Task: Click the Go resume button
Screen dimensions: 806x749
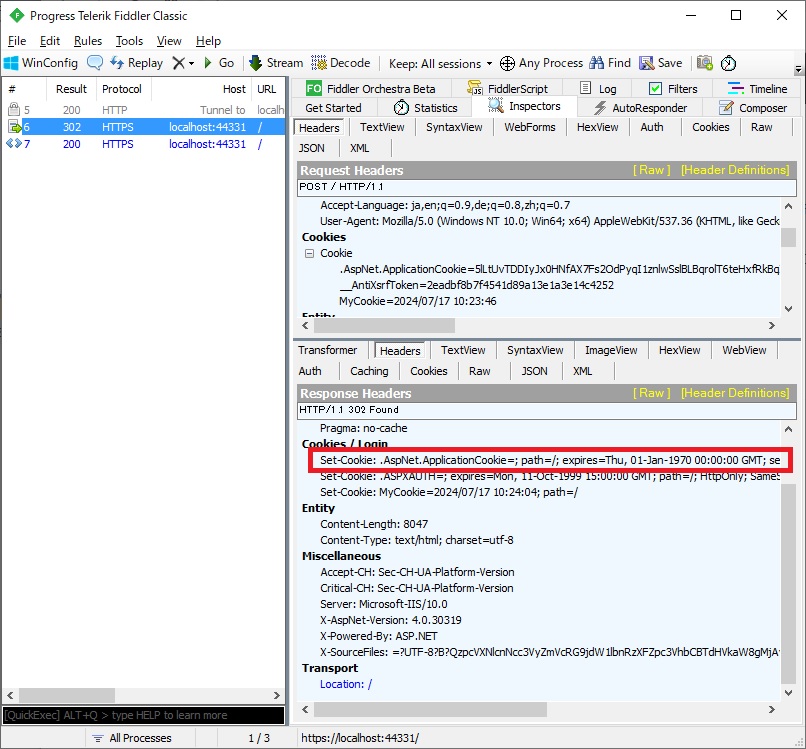Action: point(219,63)
